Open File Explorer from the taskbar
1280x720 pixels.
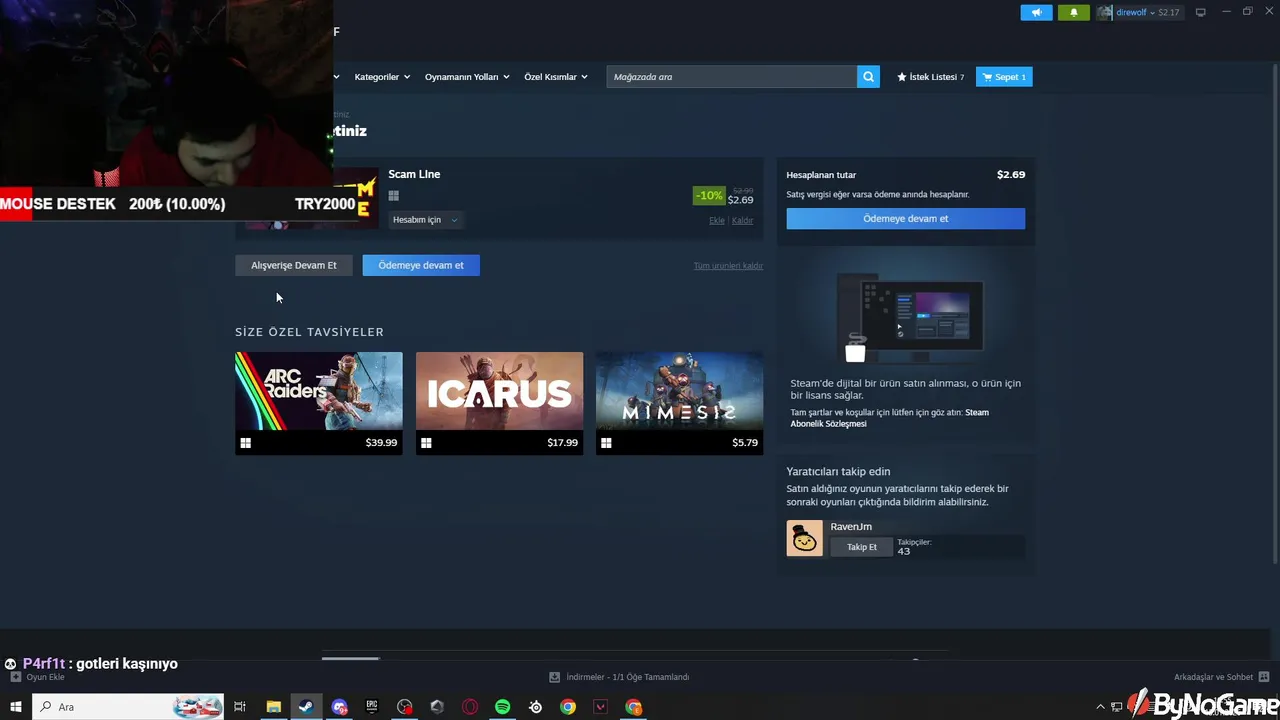point(273,707)
